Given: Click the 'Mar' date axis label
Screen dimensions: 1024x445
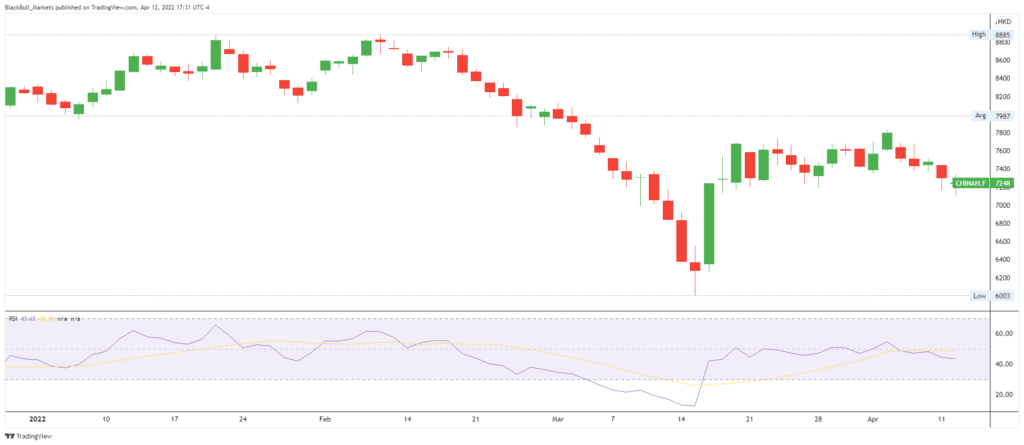Looking at the screenshot, I should (557, 417).
